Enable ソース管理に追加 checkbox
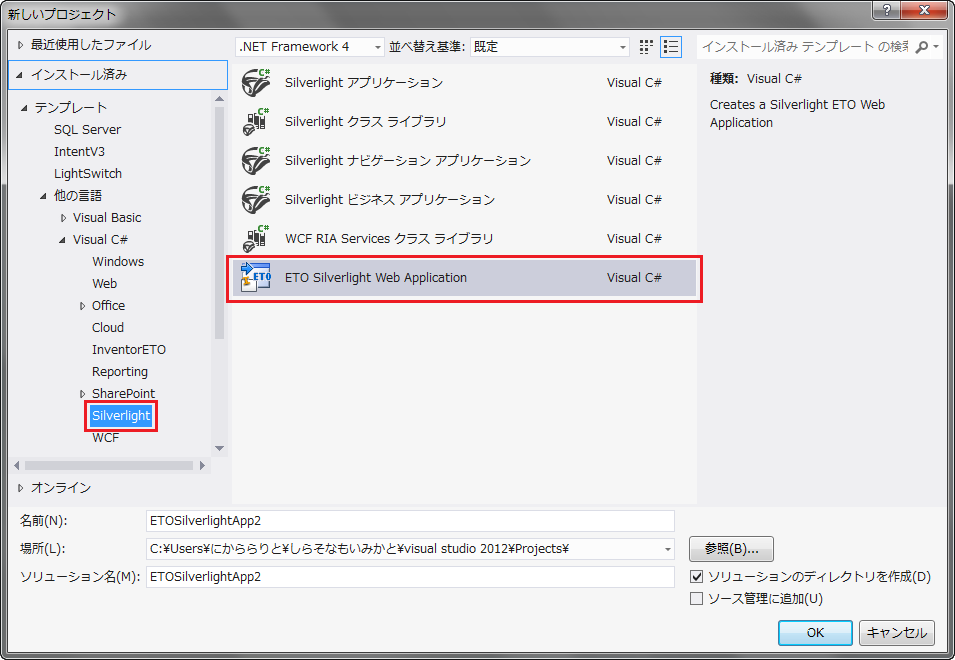Image resolution: width=955 pixels, height=660 pixels. click(697, 599)
